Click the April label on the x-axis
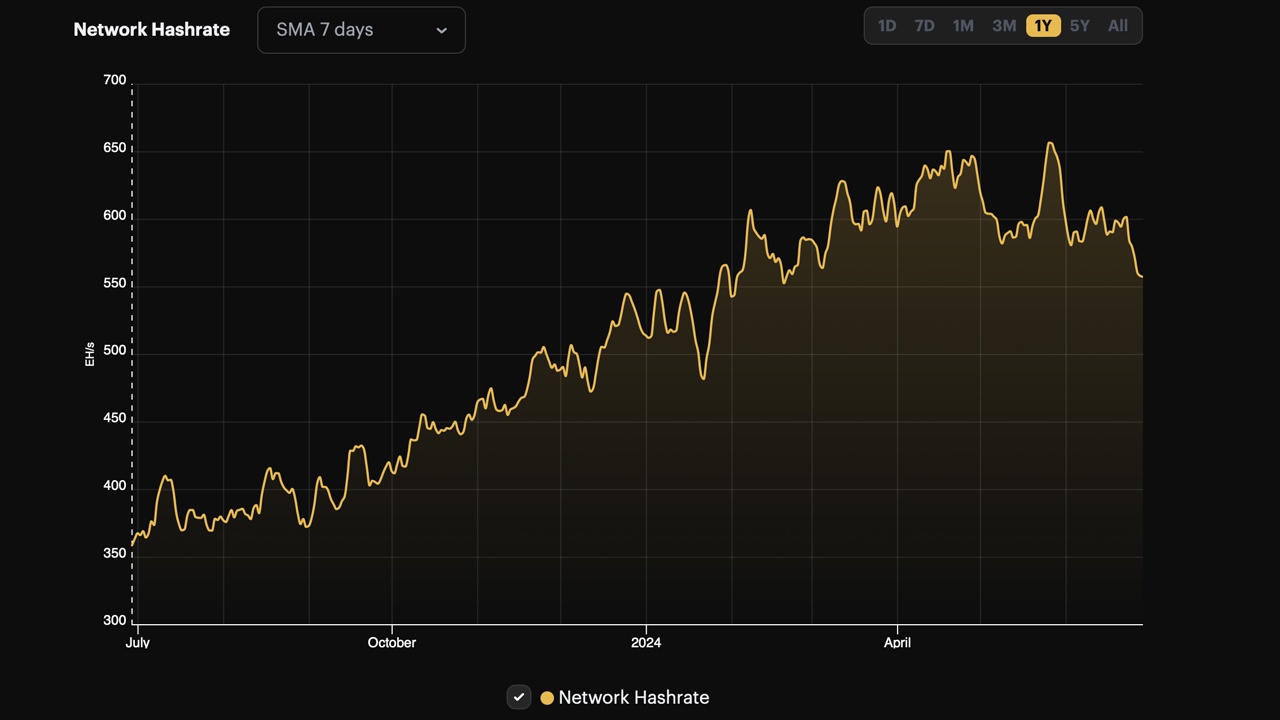Image resolution: width=1280 pixels, height=720 pixels. 897,643
